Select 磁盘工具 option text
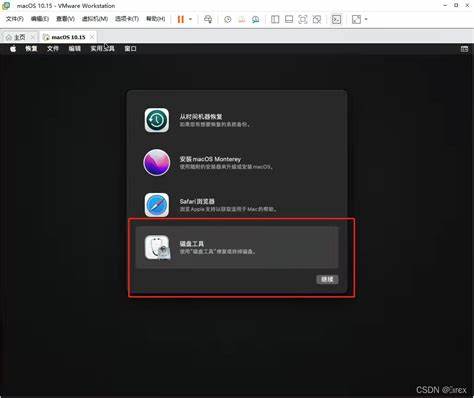This screenshot has width=474, height=398. coord(192,244)
